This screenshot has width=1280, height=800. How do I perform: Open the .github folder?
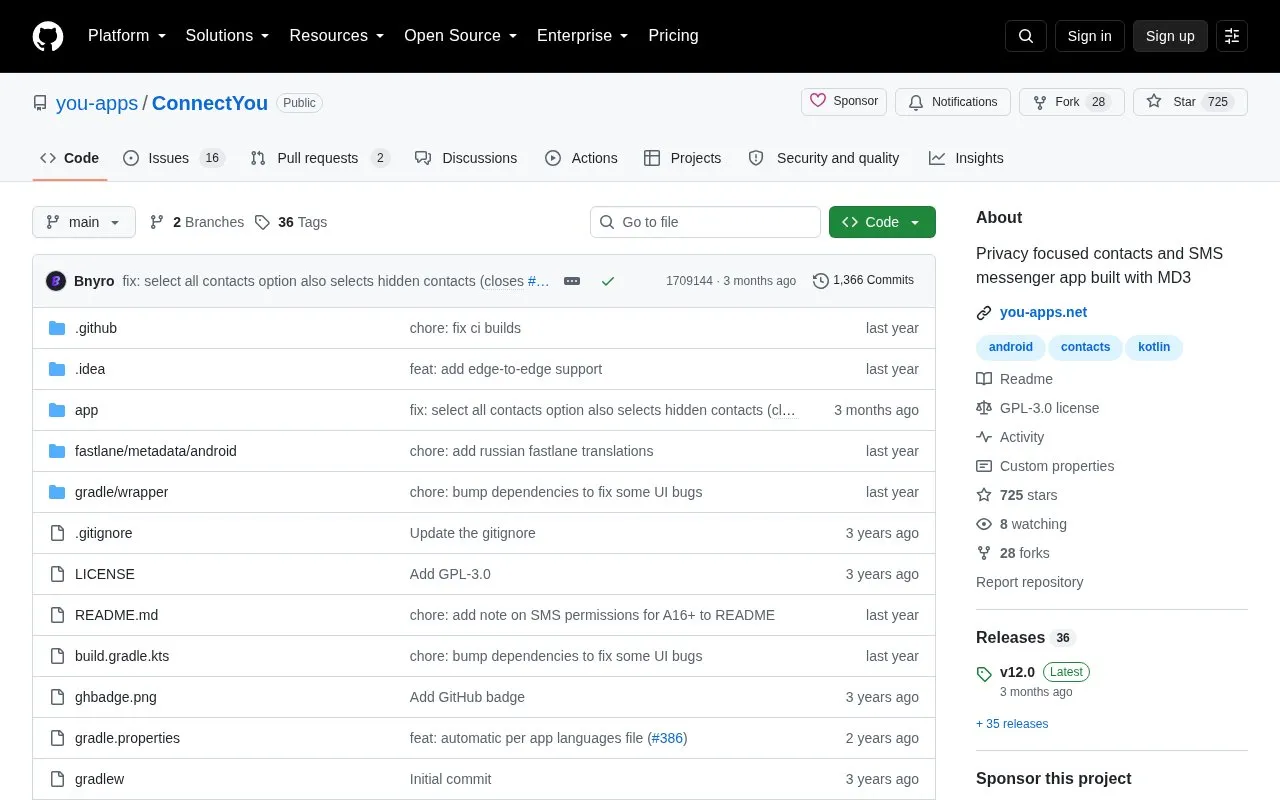96,328
